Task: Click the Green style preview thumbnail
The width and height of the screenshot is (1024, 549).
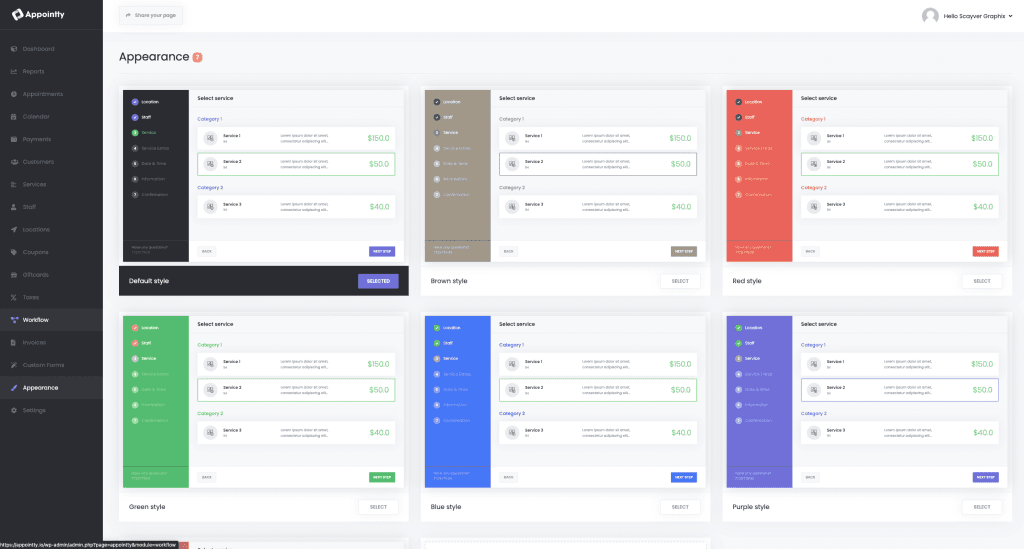Action: tap(263, 401)
